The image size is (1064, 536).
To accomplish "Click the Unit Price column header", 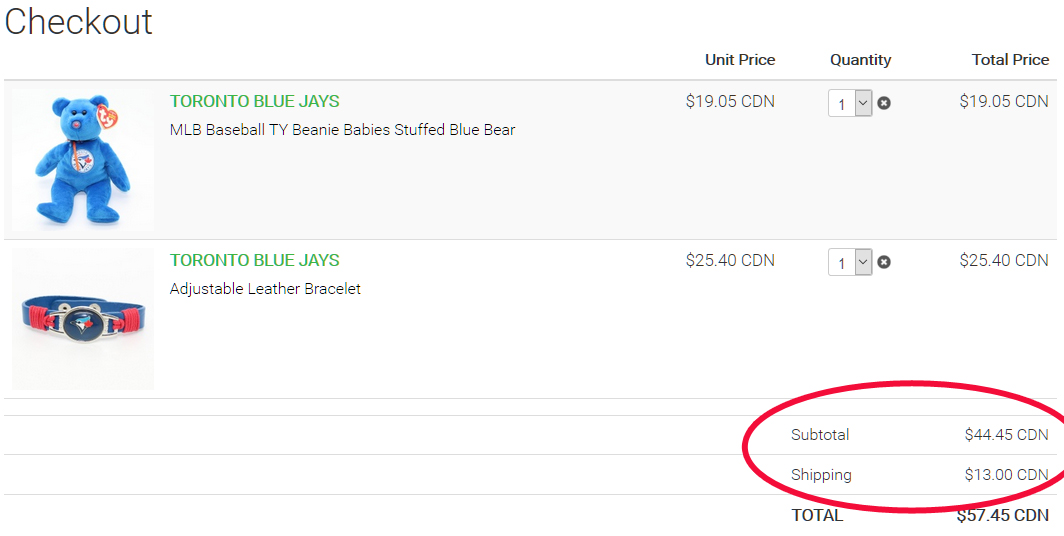I will pos(739,60).
